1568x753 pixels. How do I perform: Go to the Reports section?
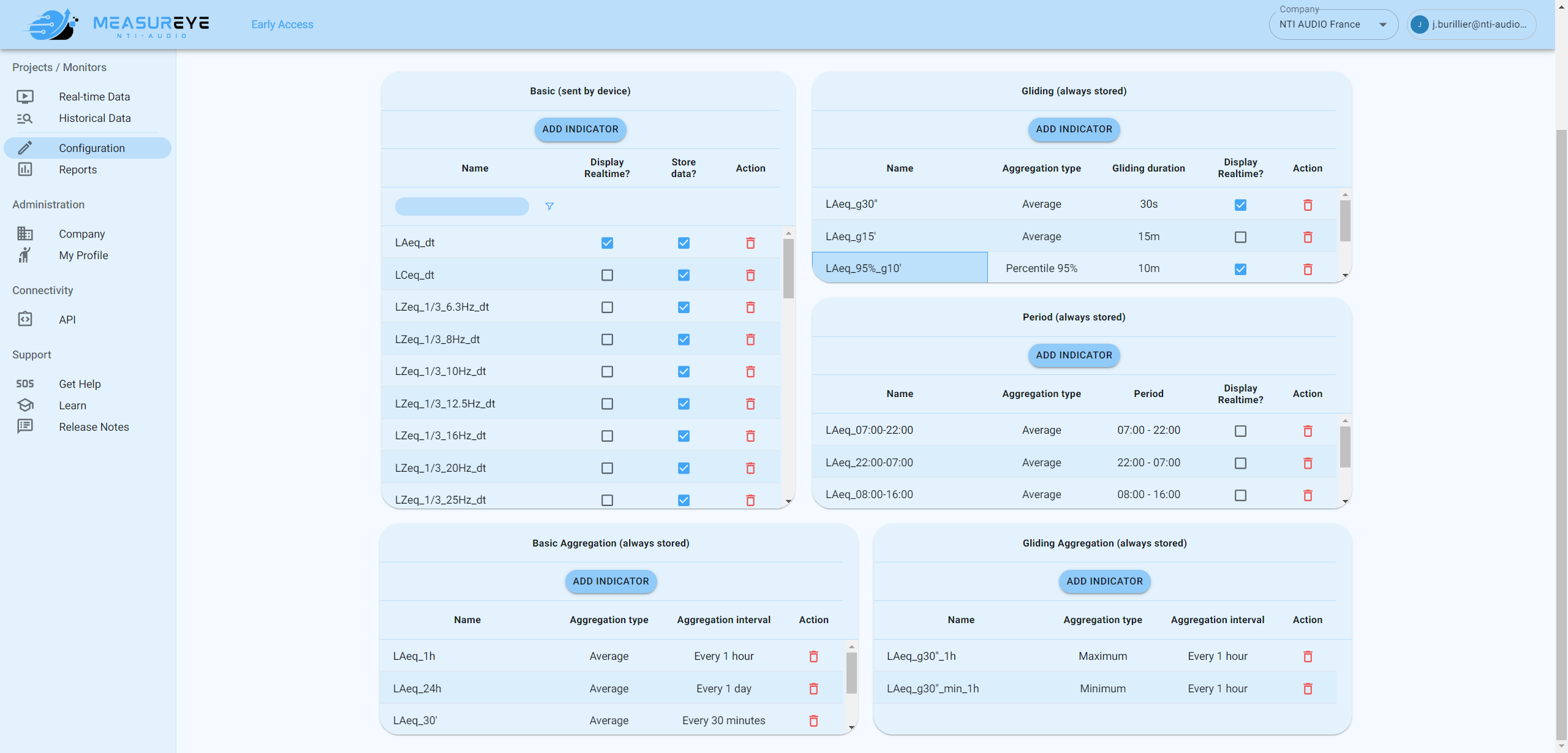78,170
